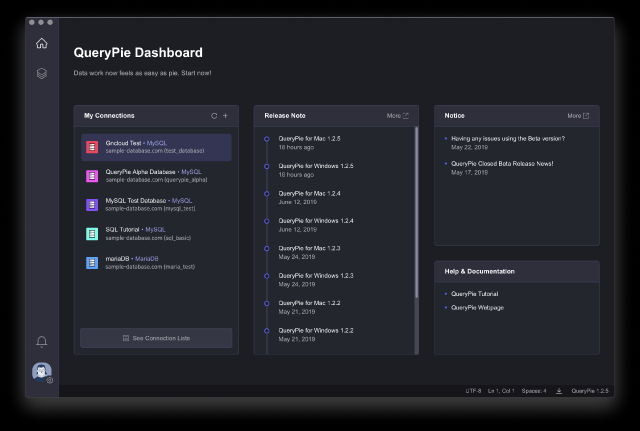
Task: Open the stacked layers sidebar icon
Action: (x=42, y=73)
